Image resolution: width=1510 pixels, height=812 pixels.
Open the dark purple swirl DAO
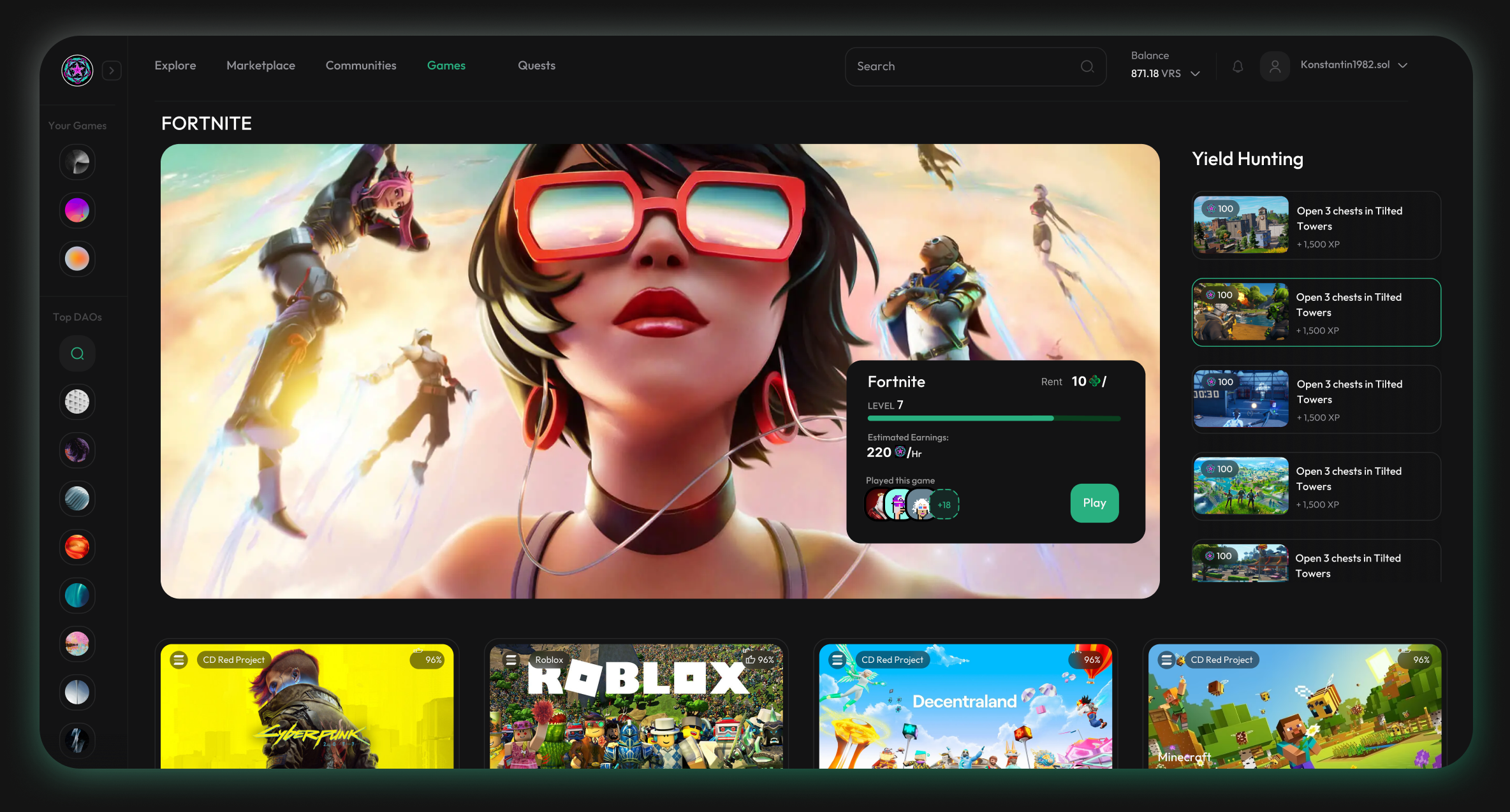(77, 450)
